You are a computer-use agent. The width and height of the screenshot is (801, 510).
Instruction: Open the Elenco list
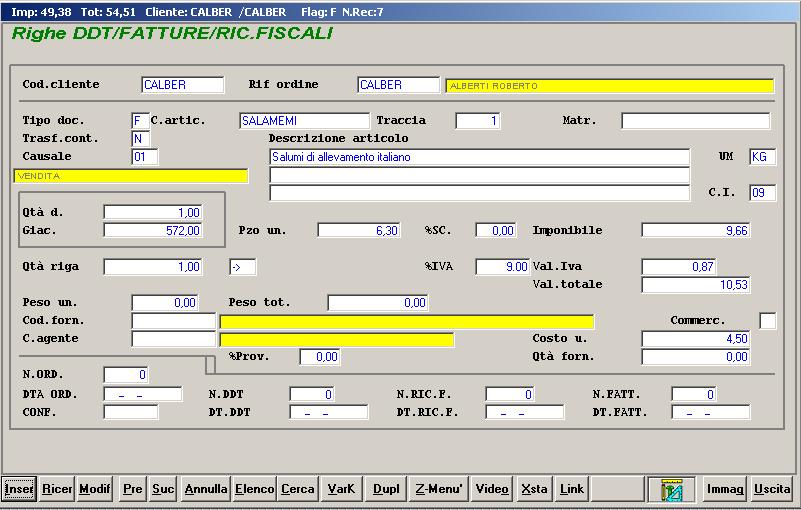pos(254,489)
